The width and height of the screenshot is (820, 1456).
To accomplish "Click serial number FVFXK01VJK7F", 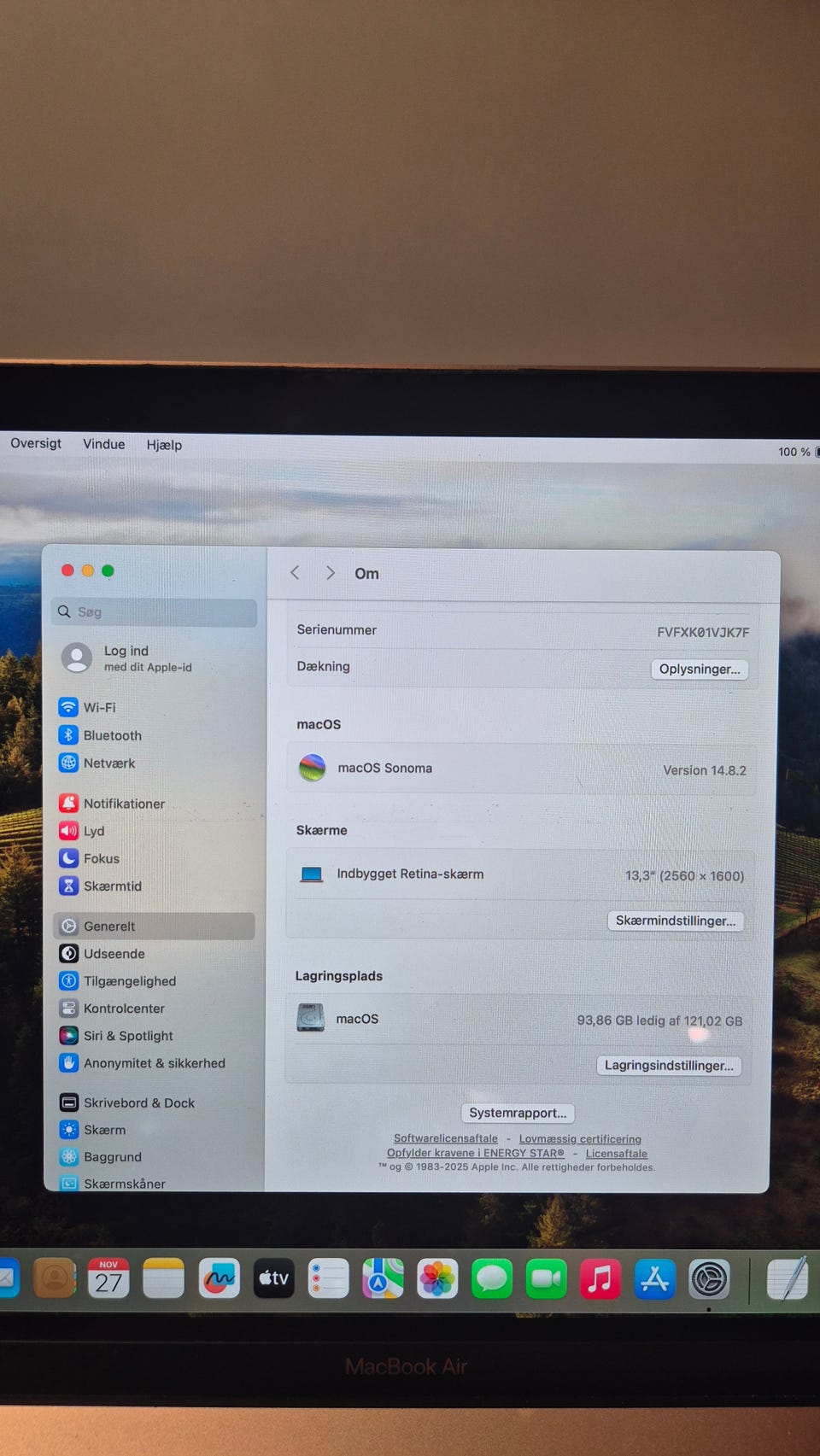I will (x=703, y=632).
